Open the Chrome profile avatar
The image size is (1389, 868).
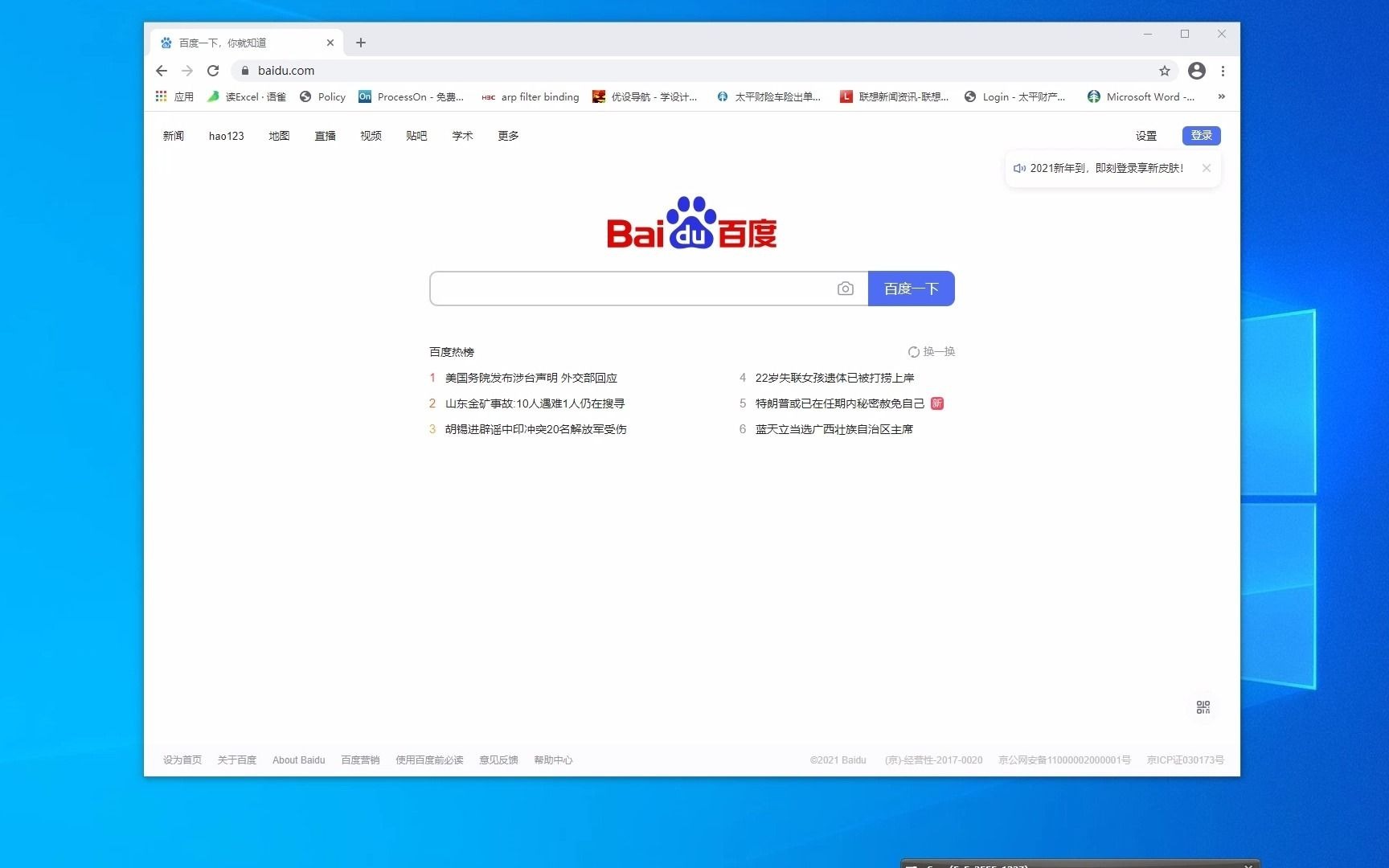coord(1196,71)
